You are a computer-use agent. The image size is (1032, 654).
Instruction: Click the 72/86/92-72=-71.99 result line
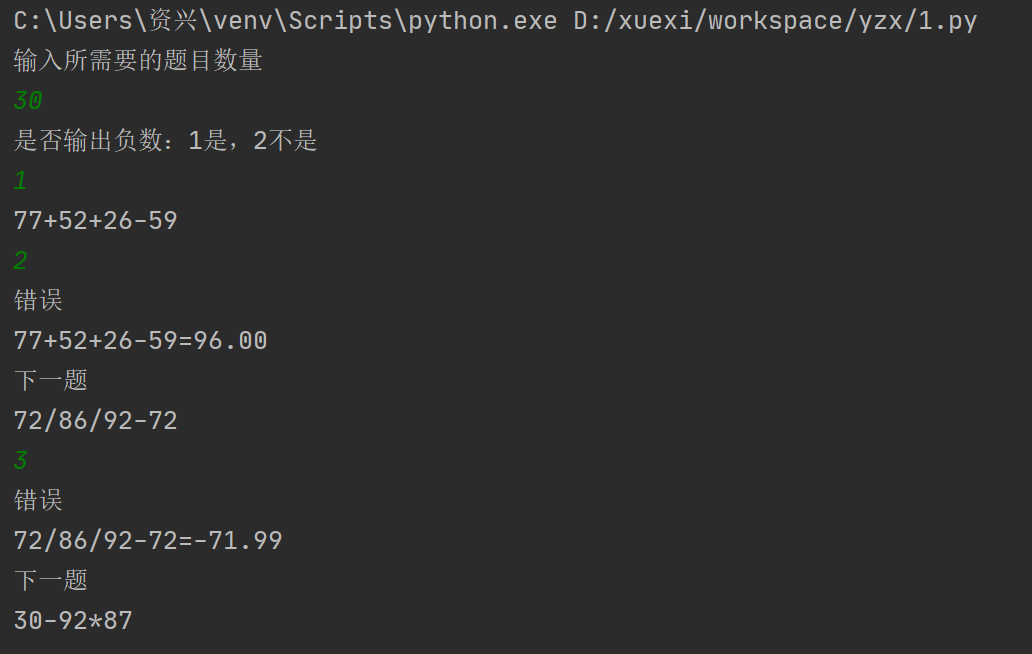tap(148, 541)
